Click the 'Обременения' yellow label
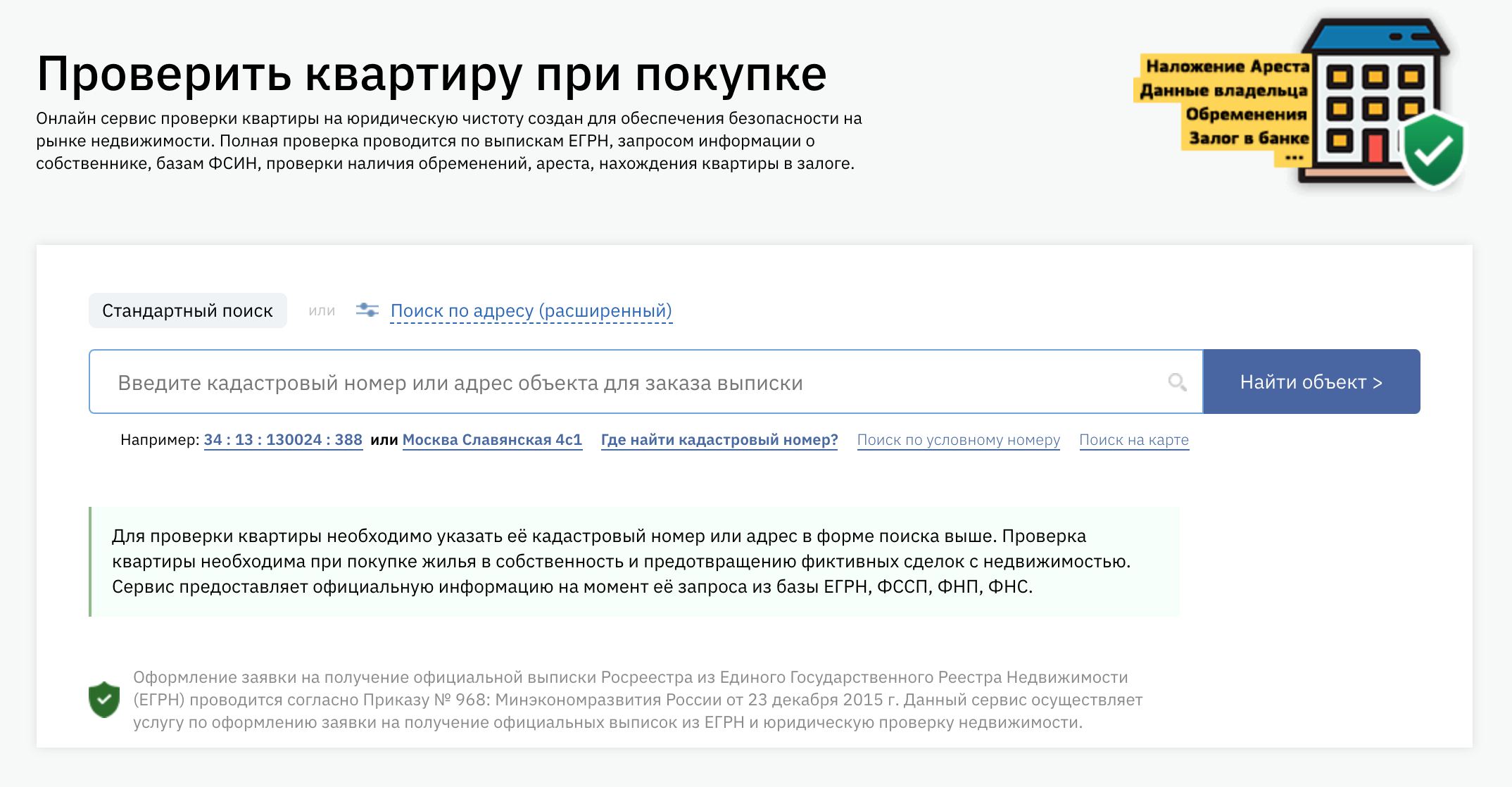Screen dimensions: 1512x787 [1246, 114]
